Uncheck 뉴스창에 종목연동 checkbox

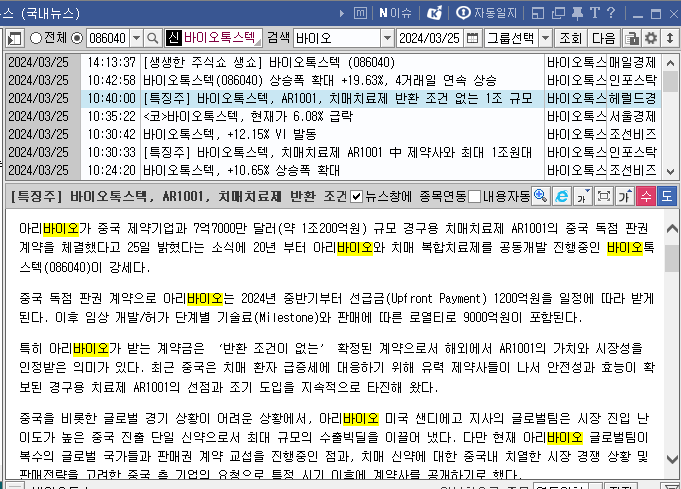pos(356,197)
